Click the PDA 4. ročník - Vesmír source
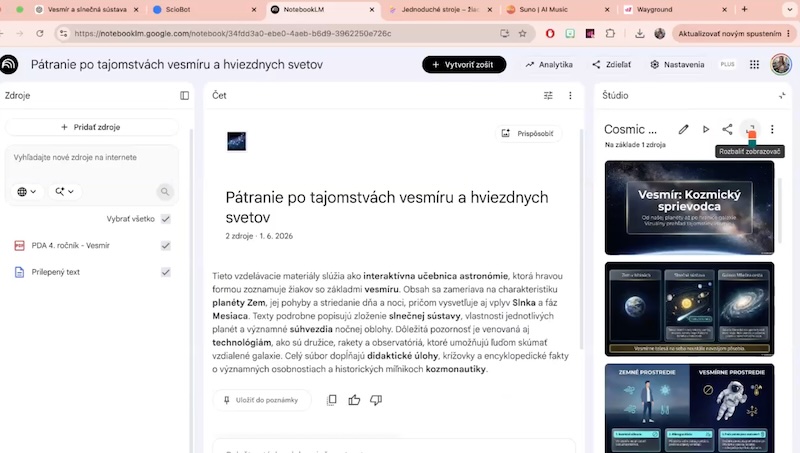This screenshot has height=453, width=800. [x=70, y=245]
